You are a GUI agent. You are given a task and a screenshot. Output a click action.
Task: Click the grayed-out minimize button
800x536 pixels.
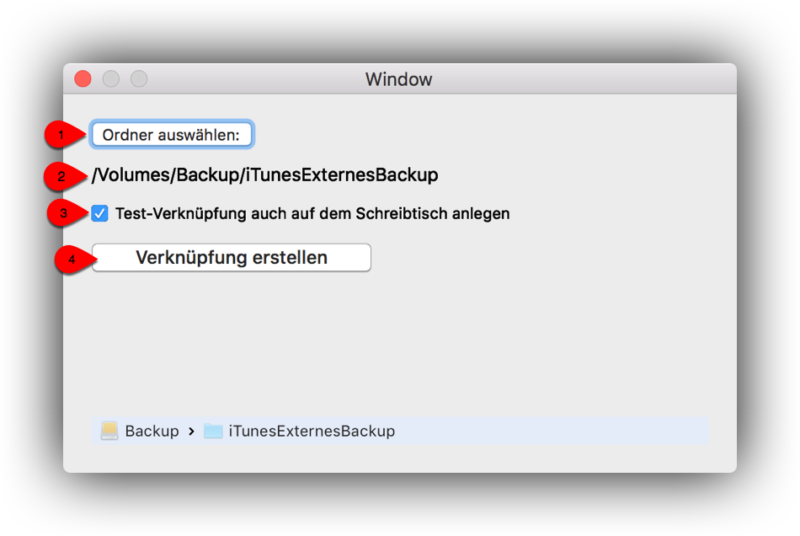tap(111, 79)
